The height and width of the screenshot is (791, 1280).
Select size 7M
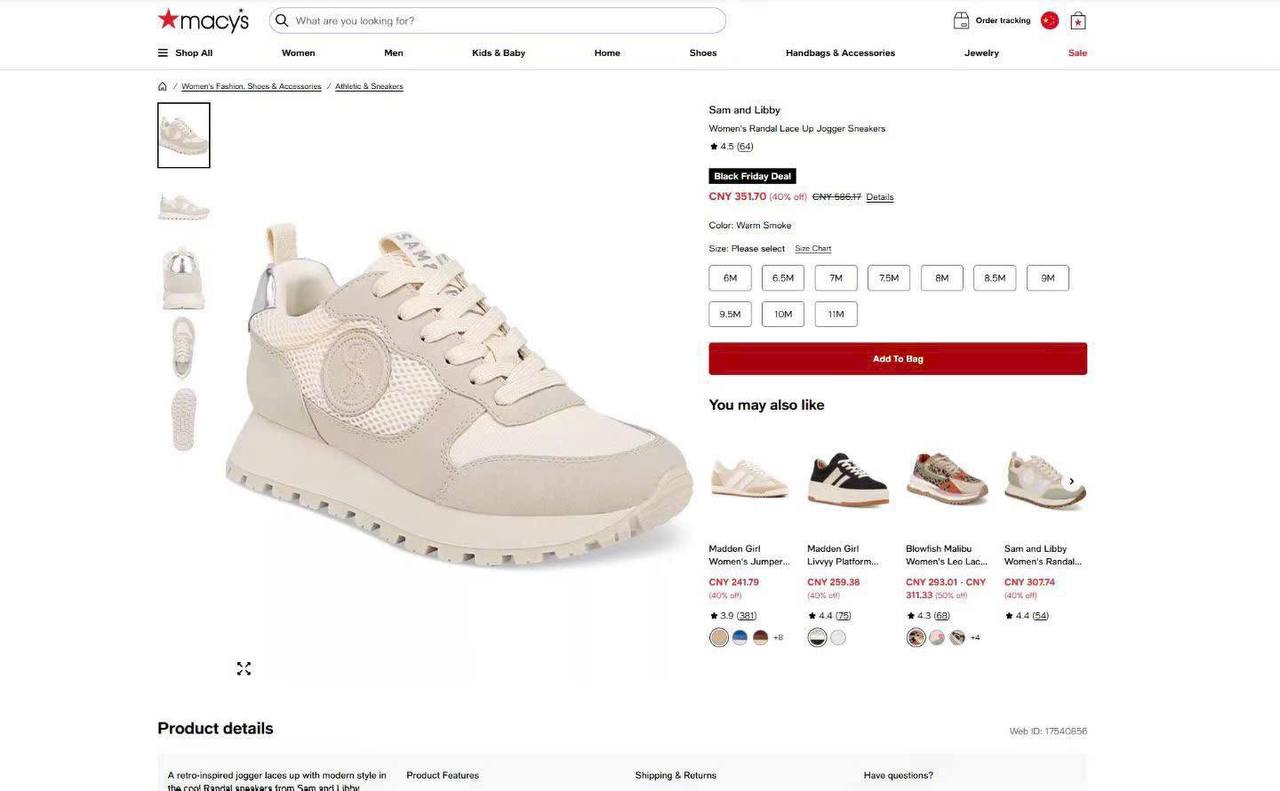coord(836,278)
